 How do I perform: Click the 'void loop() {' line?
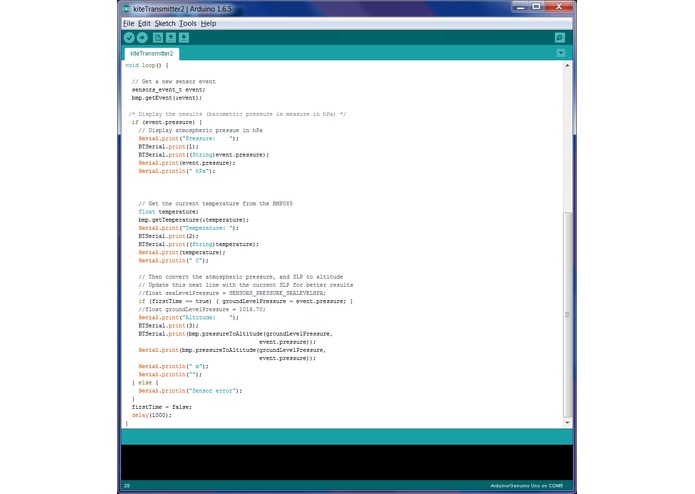[147, 65]
